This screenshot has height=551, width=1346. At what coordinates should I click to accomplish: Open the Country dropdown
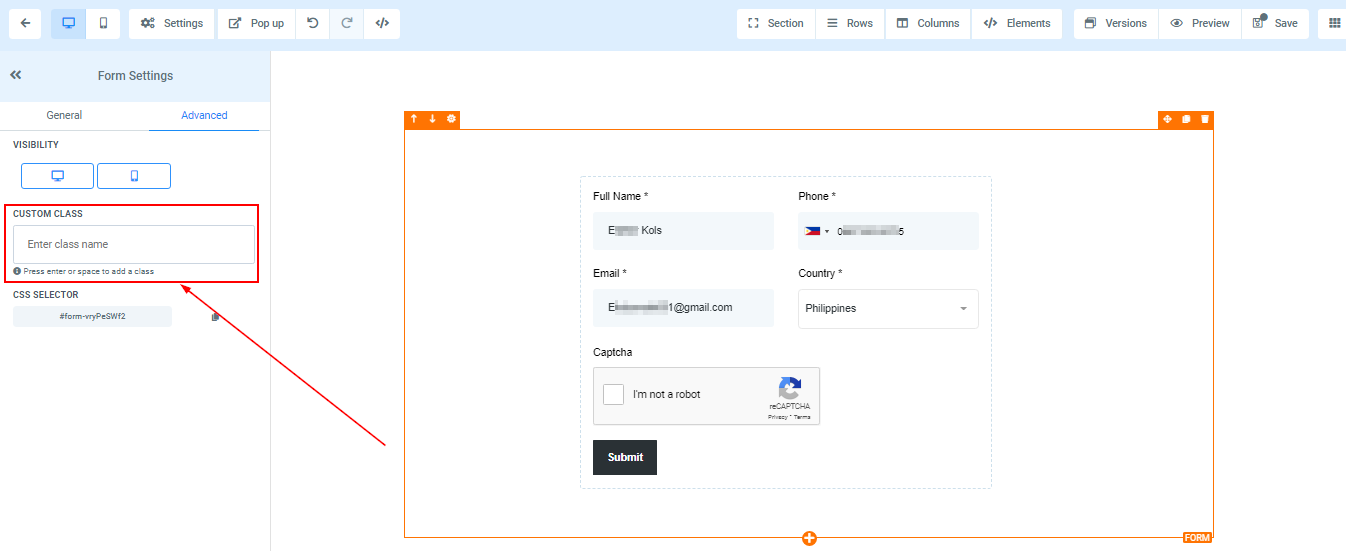888,309
